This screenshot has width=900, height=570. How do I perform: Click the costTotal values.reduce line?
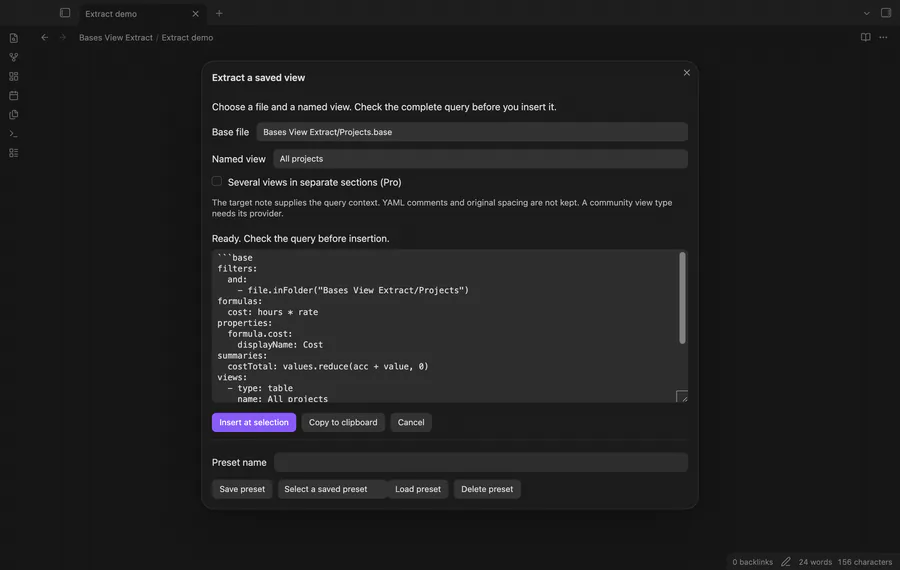pos(328,366)
